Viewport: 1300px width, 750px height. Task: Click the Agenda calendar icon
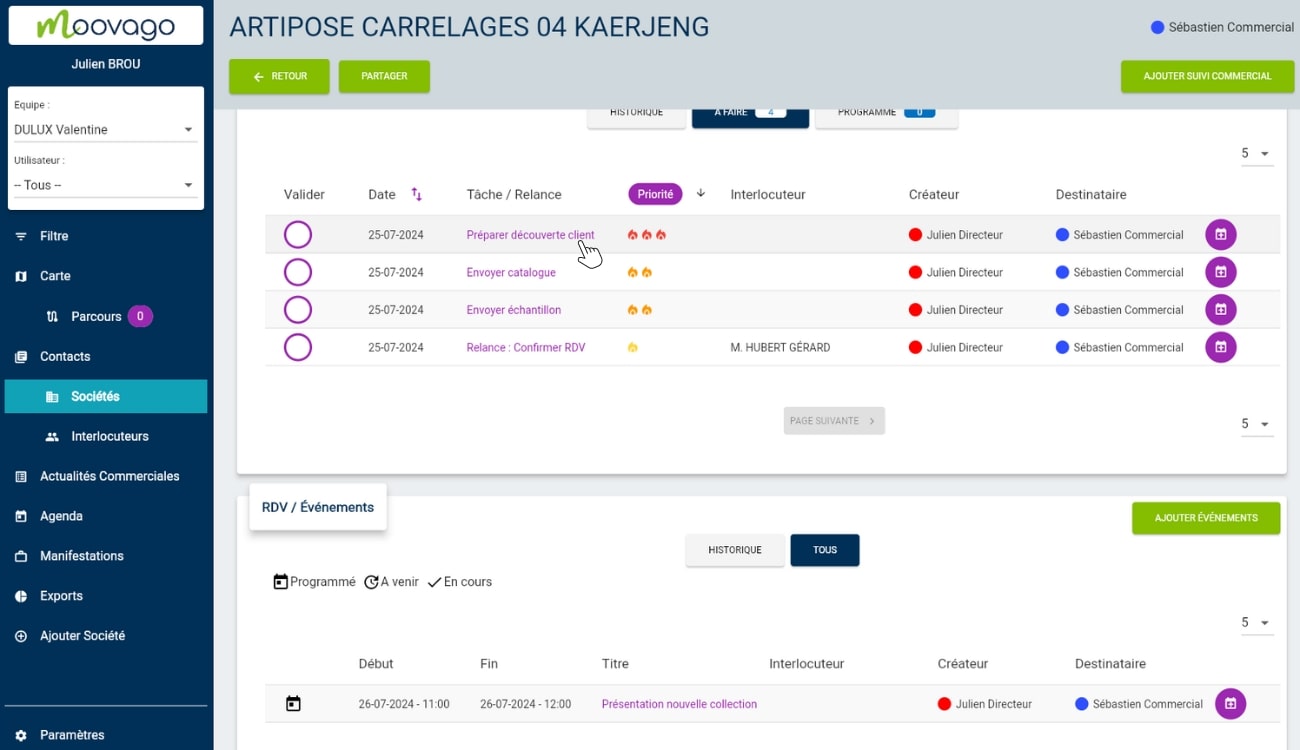(x=21, y=516)
